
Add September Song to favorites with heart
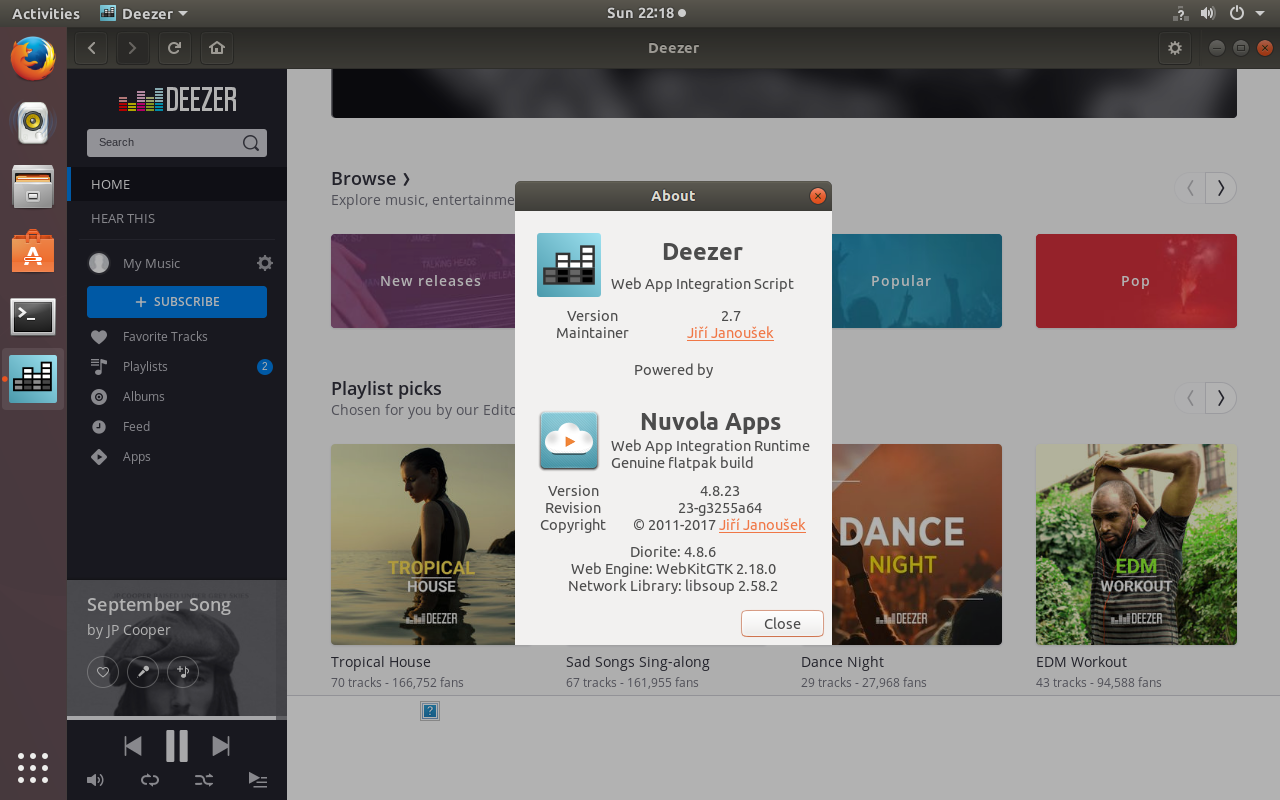pos(103,672)
